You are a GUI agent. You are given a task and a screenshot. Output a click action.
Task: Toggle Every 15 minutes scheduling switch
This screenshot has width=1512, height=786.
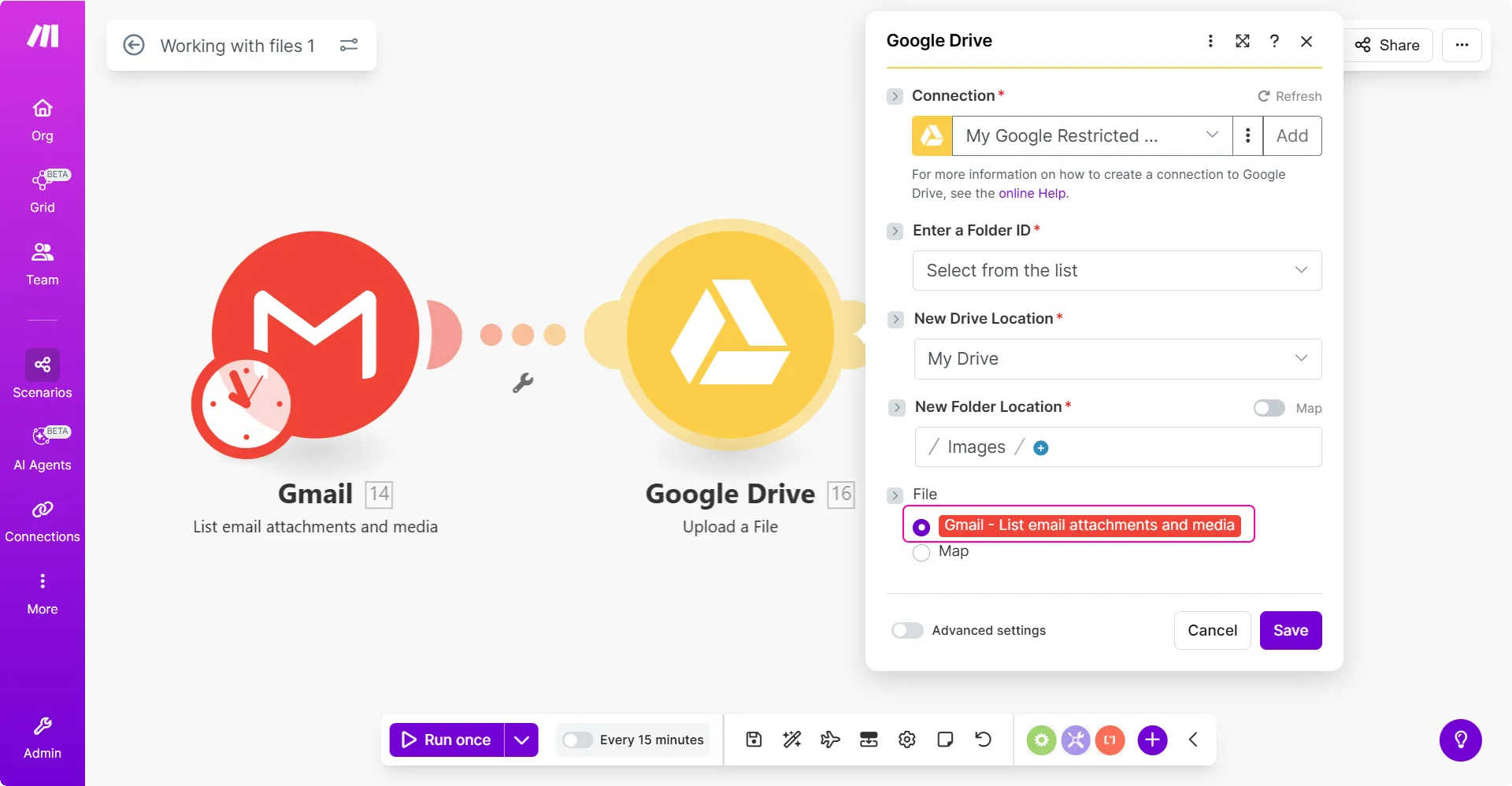[578, 740]
